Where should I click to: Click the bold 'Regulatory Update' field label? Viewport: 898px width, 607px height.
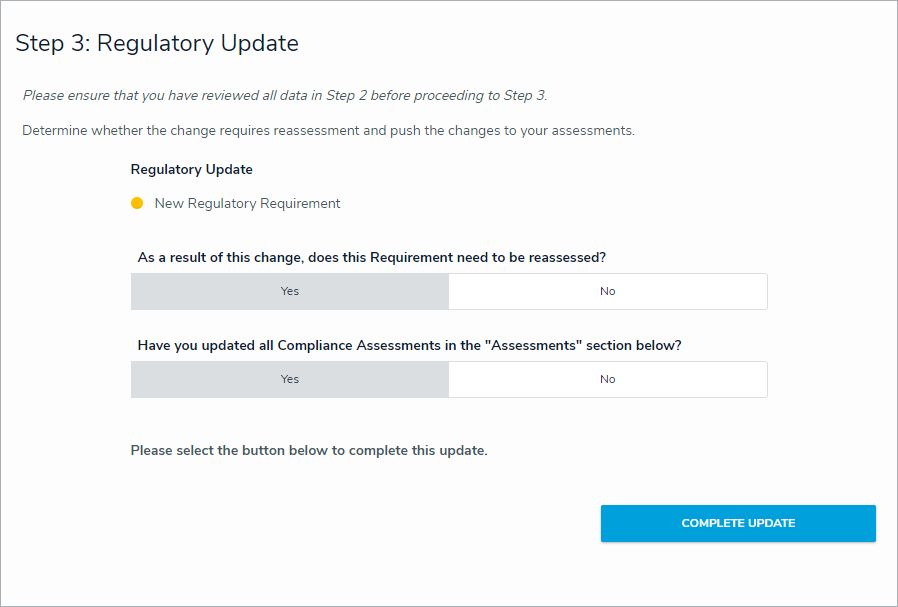[x=191, y=170]
